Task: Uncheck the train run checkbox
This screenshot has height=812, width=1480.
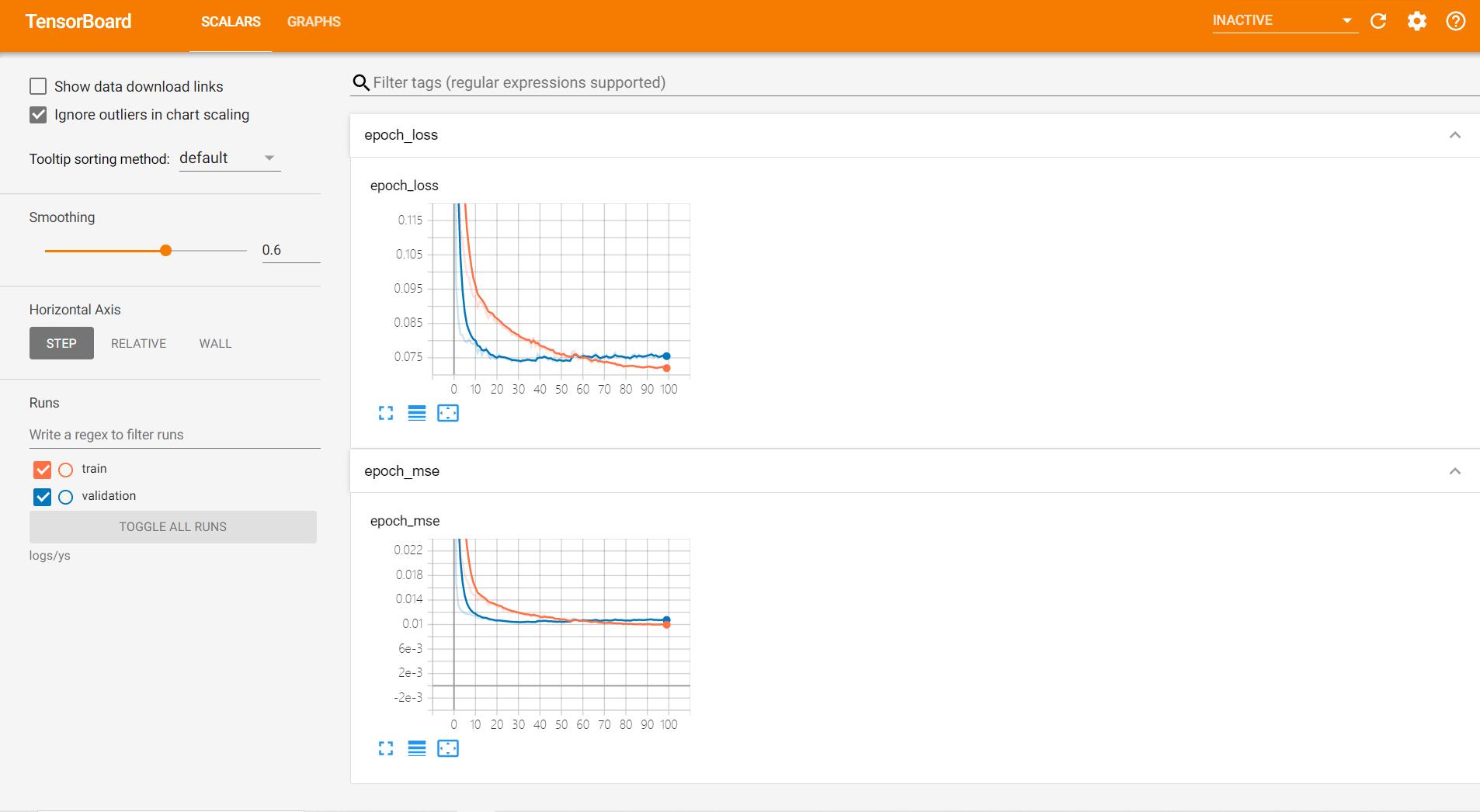Action: click(x=43, y=470)
